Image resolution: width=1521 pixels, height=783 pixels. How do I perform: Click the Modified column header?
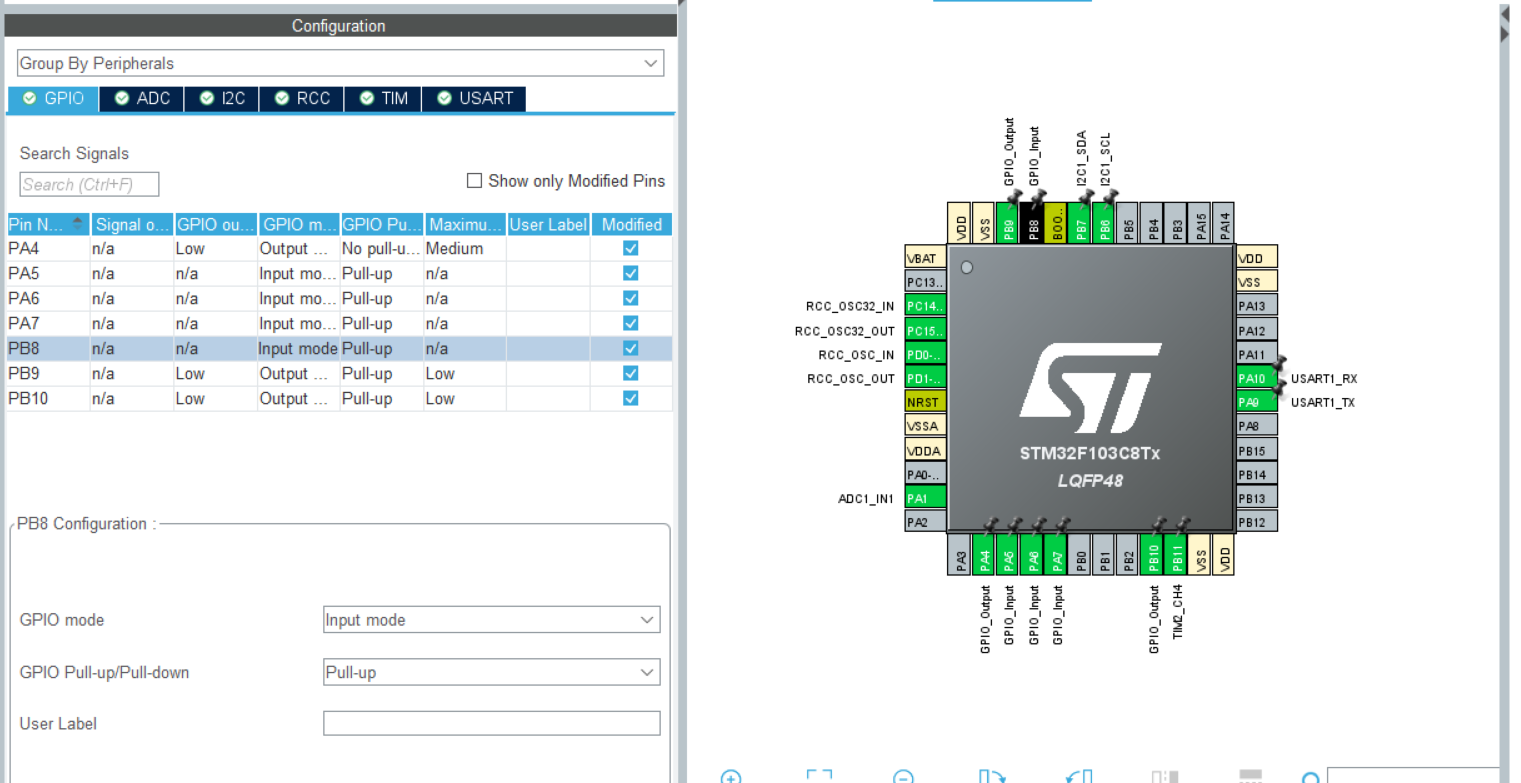tap(631, 224)
